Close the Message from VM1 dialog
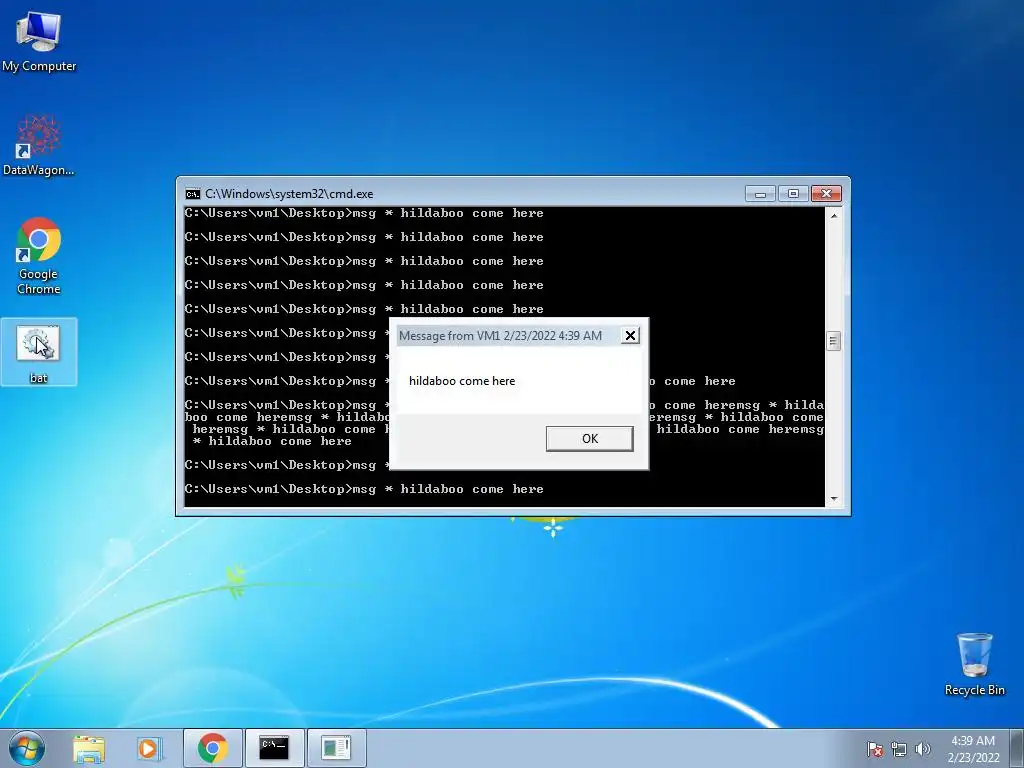Screen dimensions: 1024x768 [630, 336]
